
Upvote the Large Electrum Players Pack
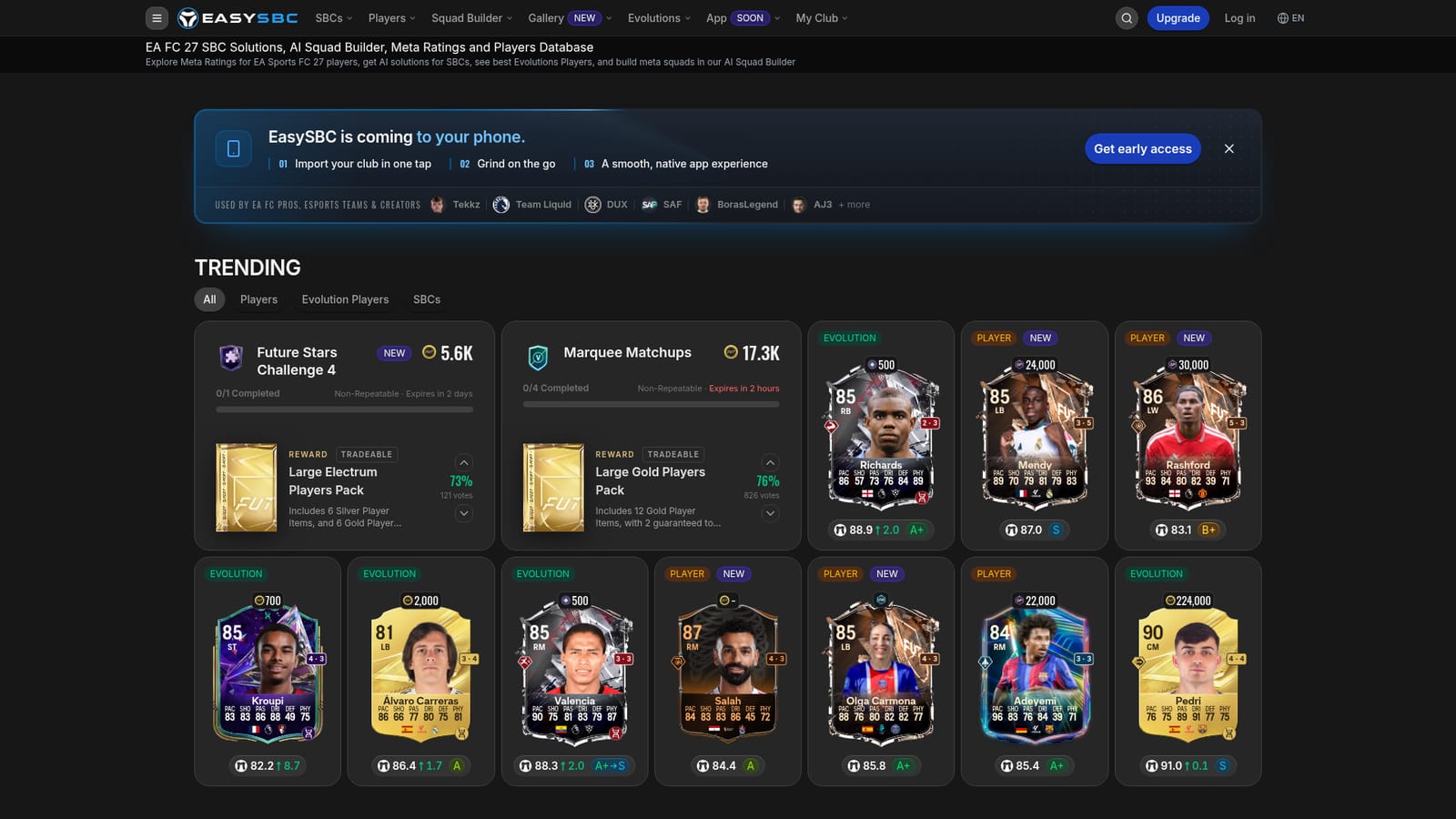(x=463, y=462)
